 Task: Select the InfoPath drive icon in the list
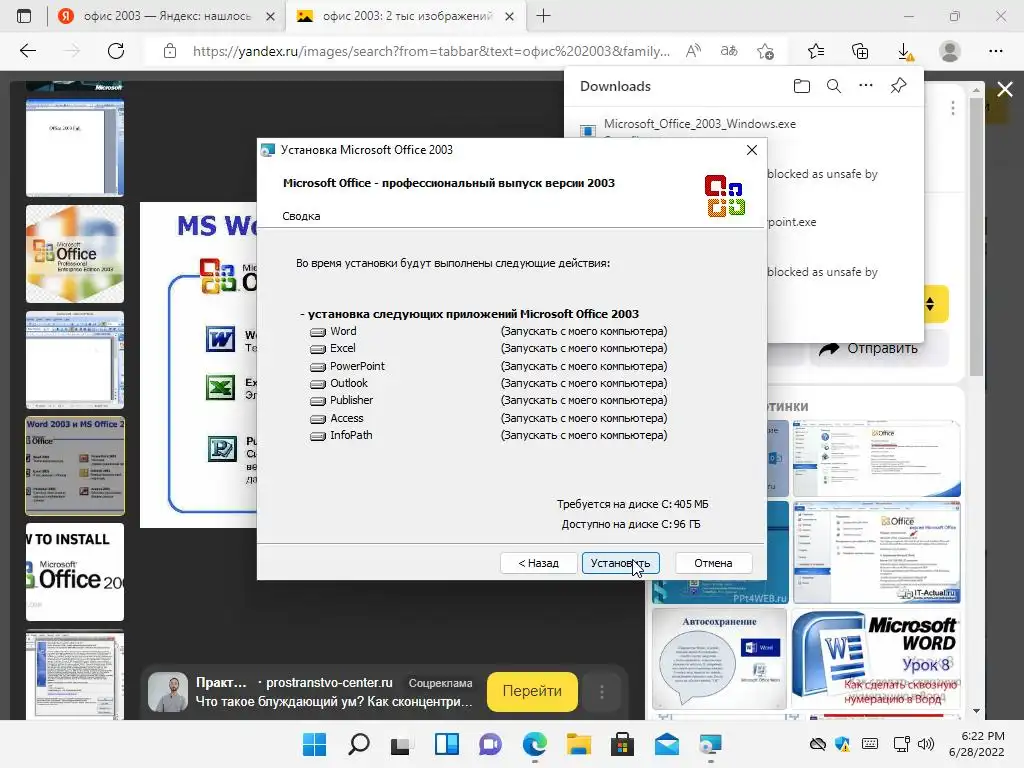point(318,436)
